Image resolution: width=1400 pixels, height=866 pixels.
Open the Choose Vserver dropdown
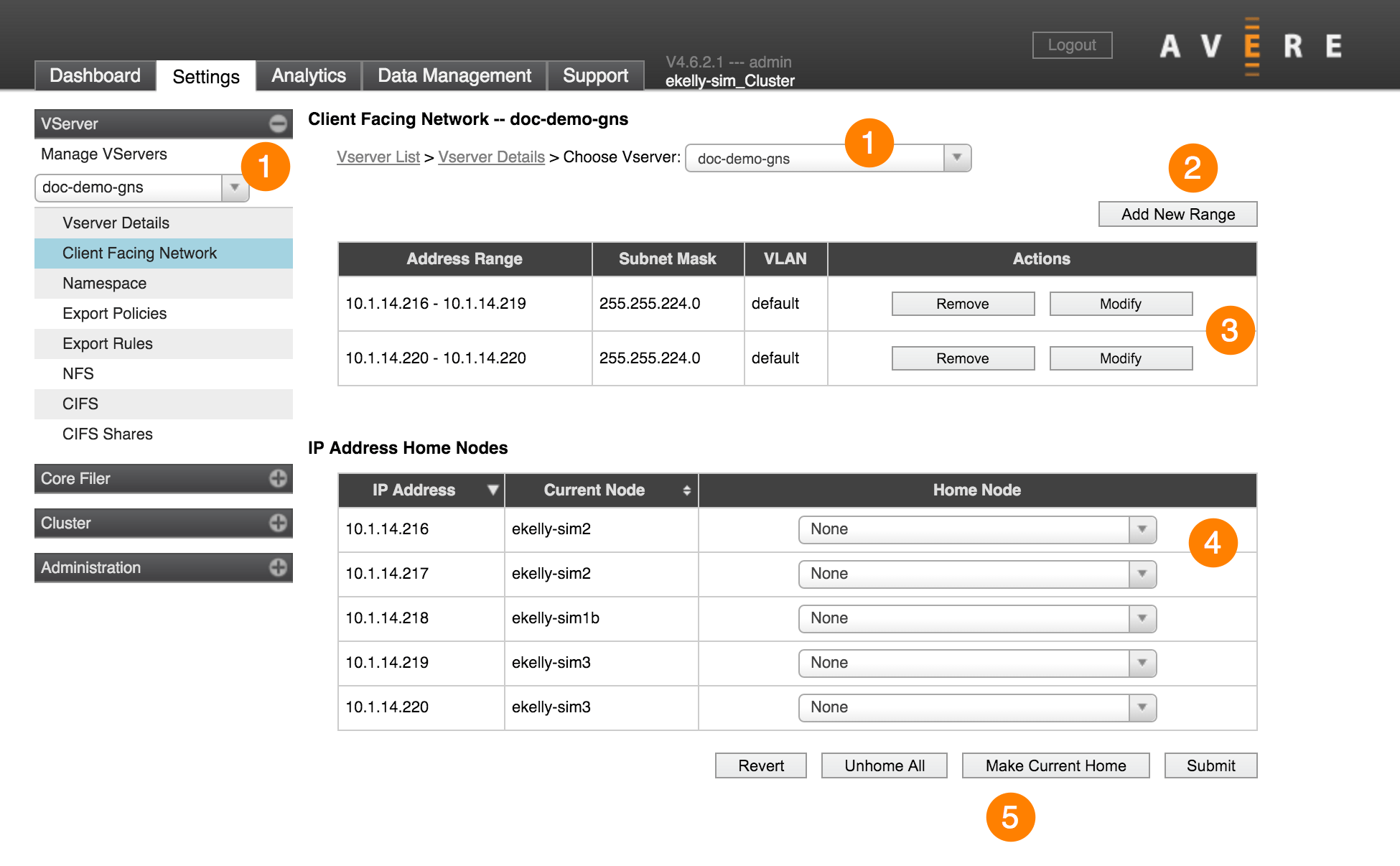957,158
